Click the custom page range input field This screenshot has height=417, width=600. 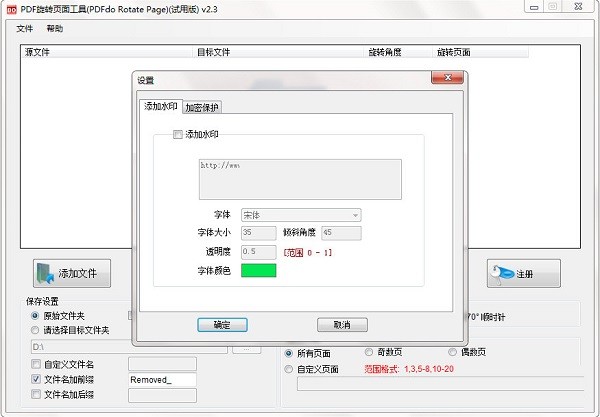[441, 384]
